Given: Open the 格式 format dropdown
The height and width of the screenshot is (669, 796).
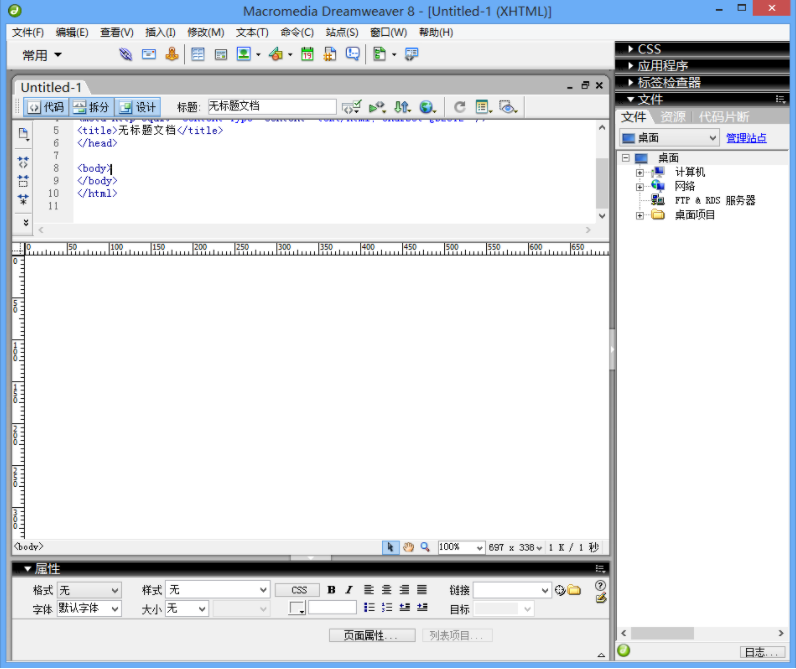Looking at the screenshot, I should click(89, 590).
